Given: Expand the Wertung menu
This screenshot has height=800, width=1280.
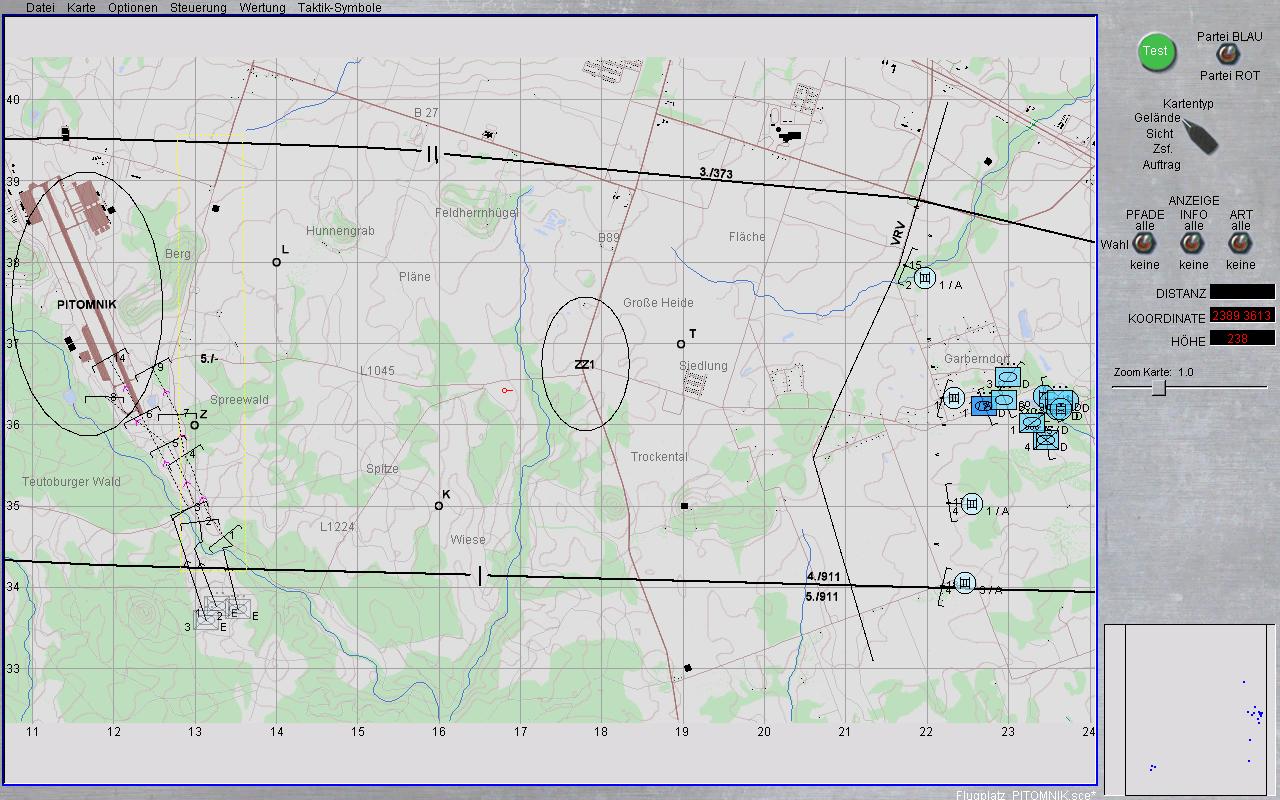Looking at the screenshot, I should coord(262,8).
